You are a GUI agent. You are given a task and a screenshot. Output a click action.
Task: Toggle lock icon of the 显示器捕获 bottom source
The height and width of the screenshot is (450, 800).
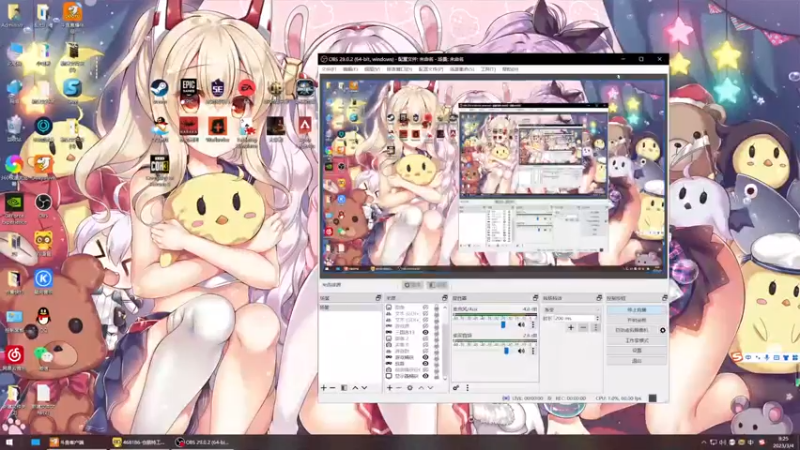click(436, 376)
